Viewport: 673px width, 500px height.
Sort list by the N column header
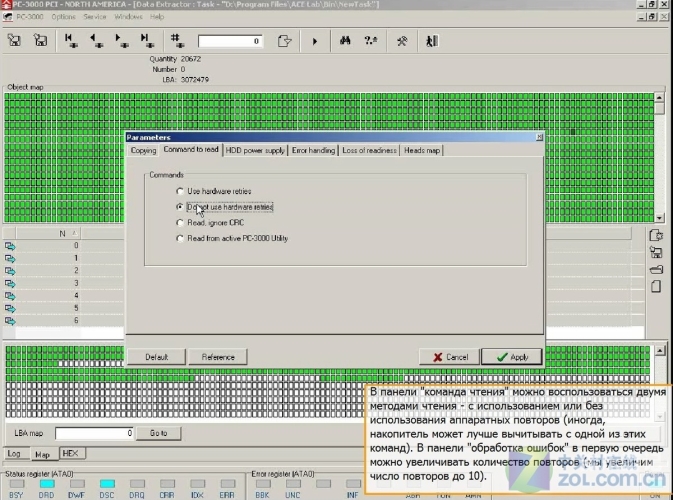click(x=48, y=233)
